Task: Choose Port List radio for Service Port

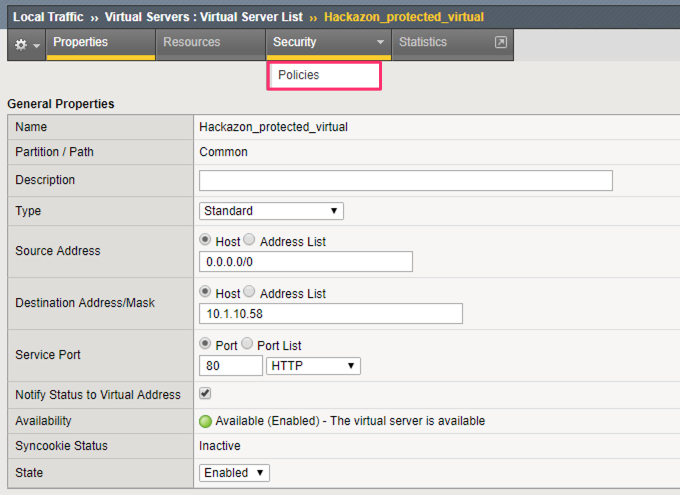Action: pyautogui.click(x=247, y=344)
